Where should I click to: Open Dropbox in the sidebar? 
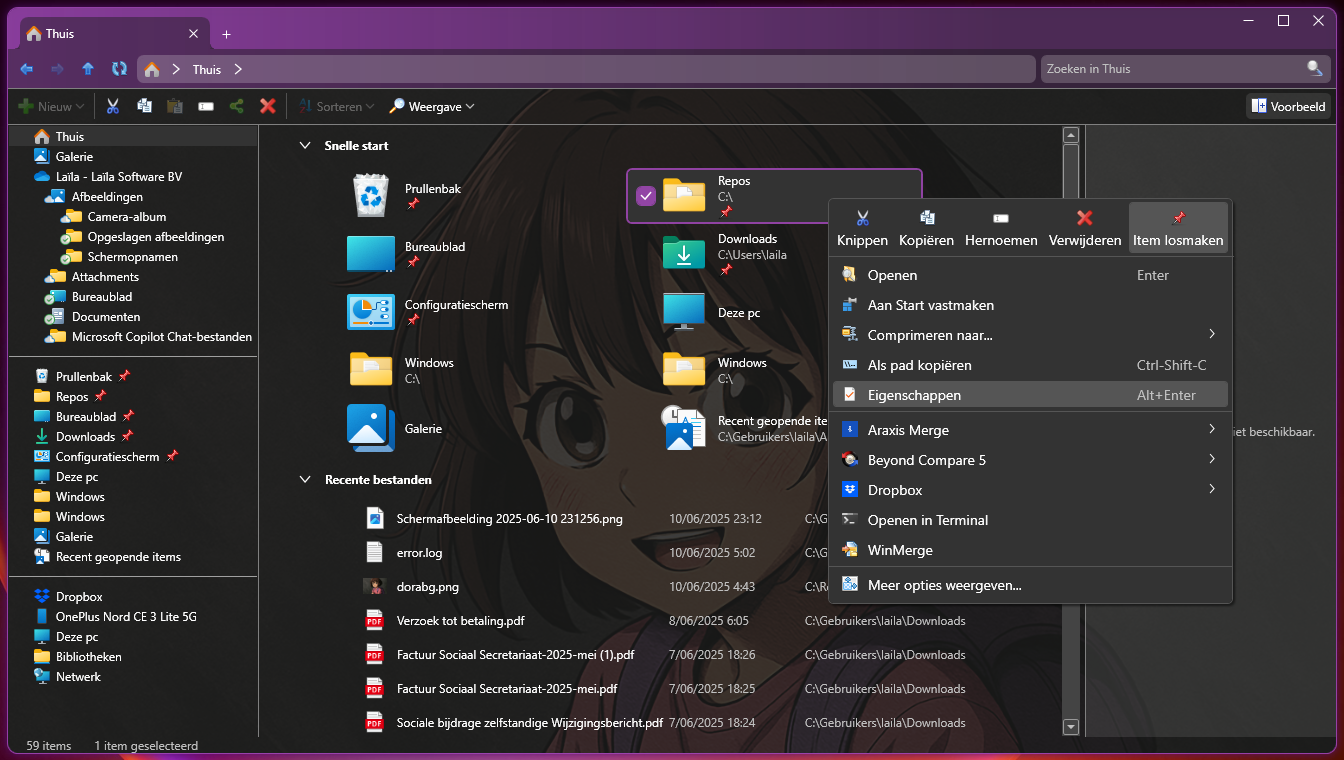coord(79,597)
